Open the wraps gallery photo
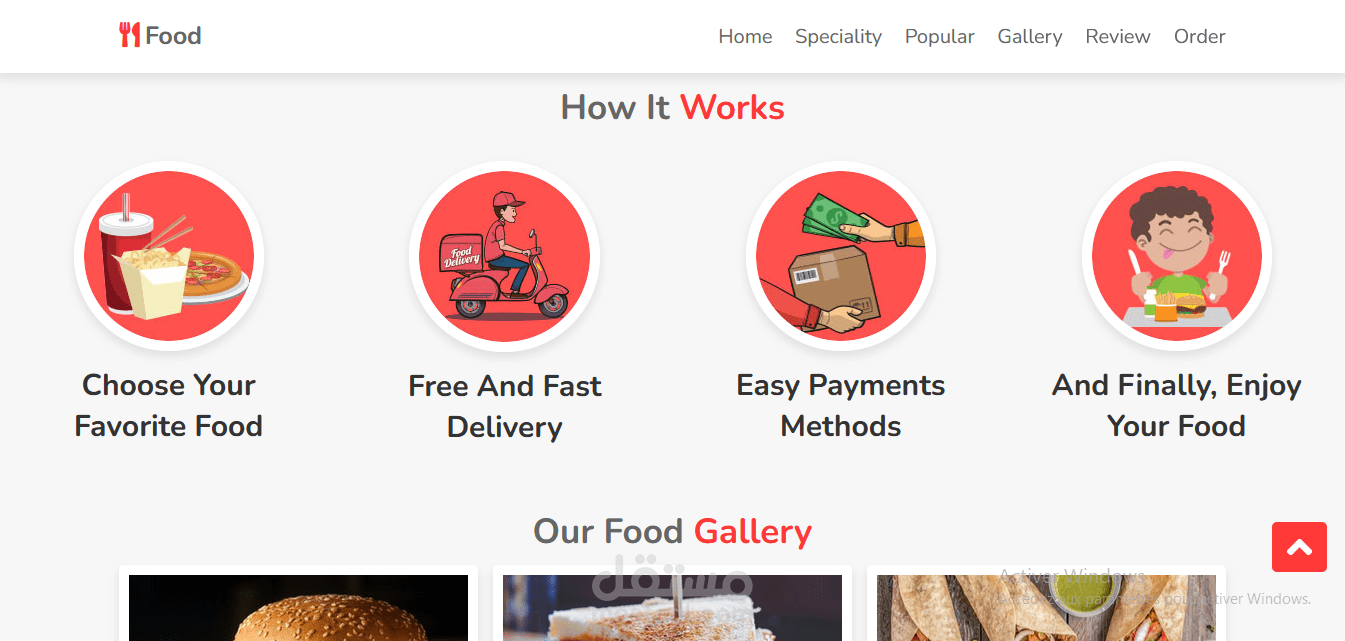Viewport: 1345px width, 641px height. pyautogui.click(x=1046, y=608)
